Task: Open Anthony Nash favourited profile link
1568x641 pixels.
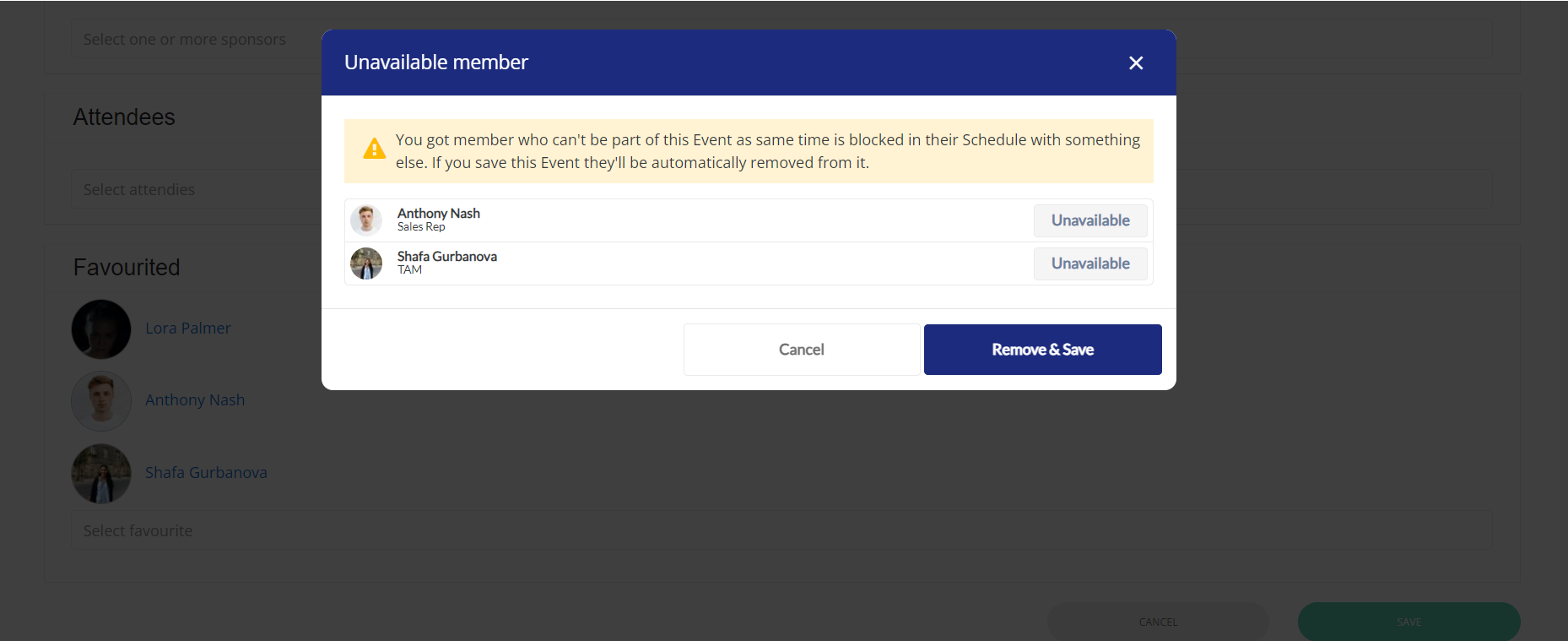Action: 195,400
